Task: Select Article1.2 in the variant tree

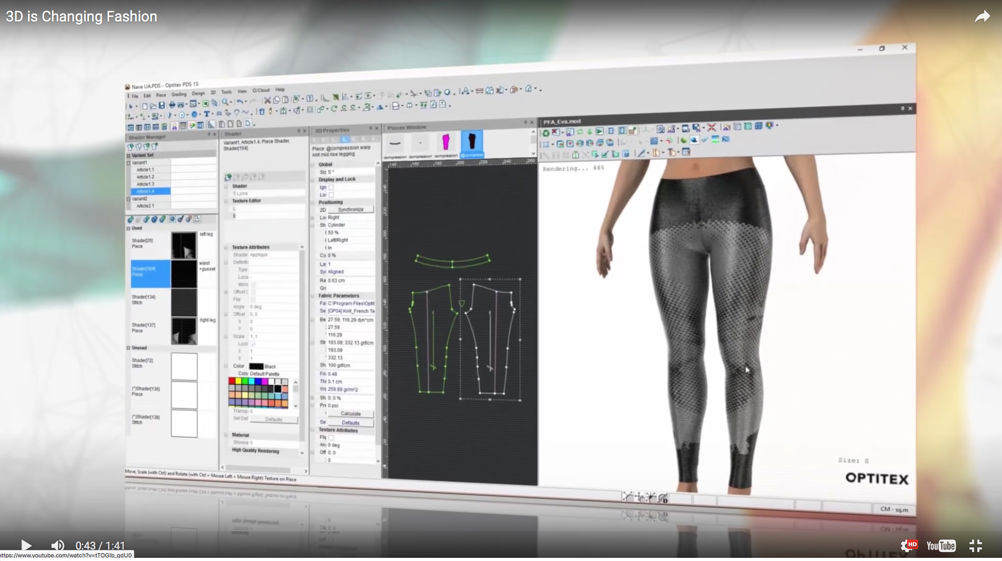Action: [145, 177]
